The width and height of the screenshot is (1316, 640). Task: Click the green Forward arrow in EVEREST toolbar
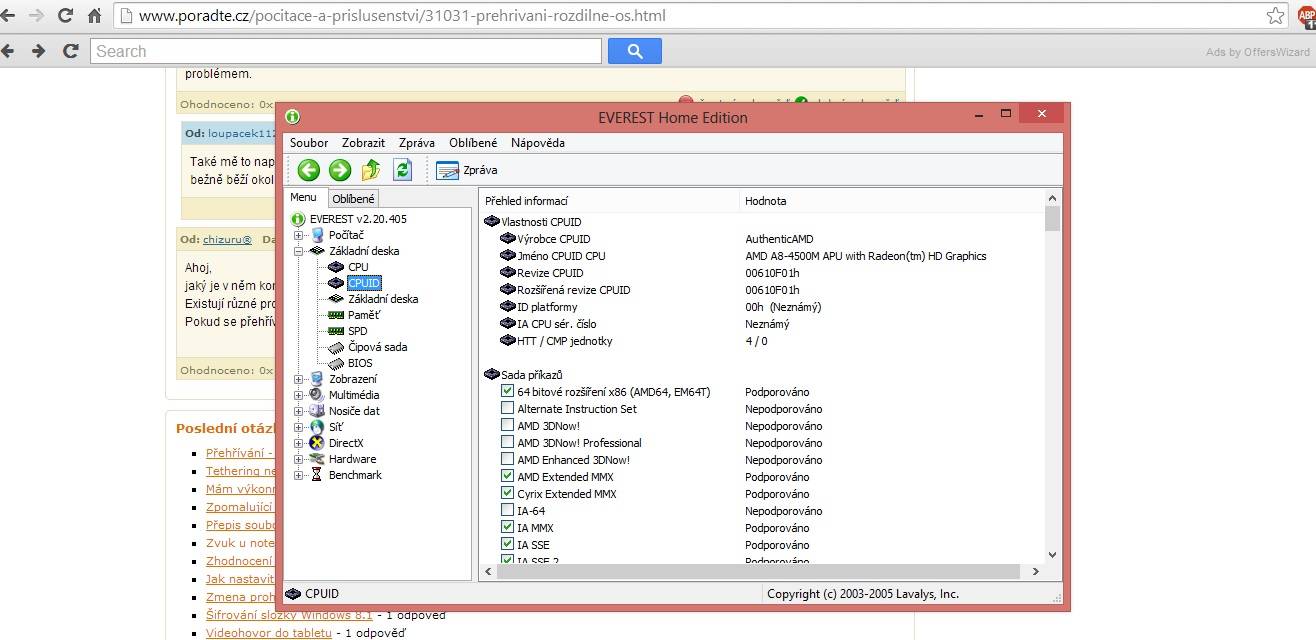pyautogui.click(x=340, y=170)
